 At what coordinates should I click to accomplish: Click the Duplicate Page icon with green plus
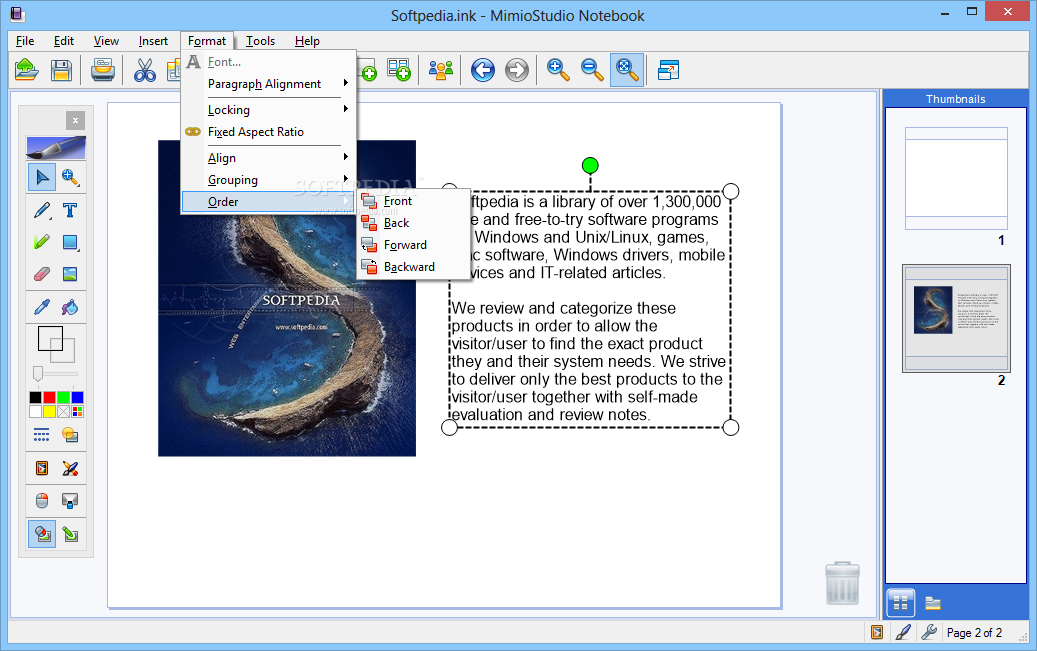tap(399, 69)
